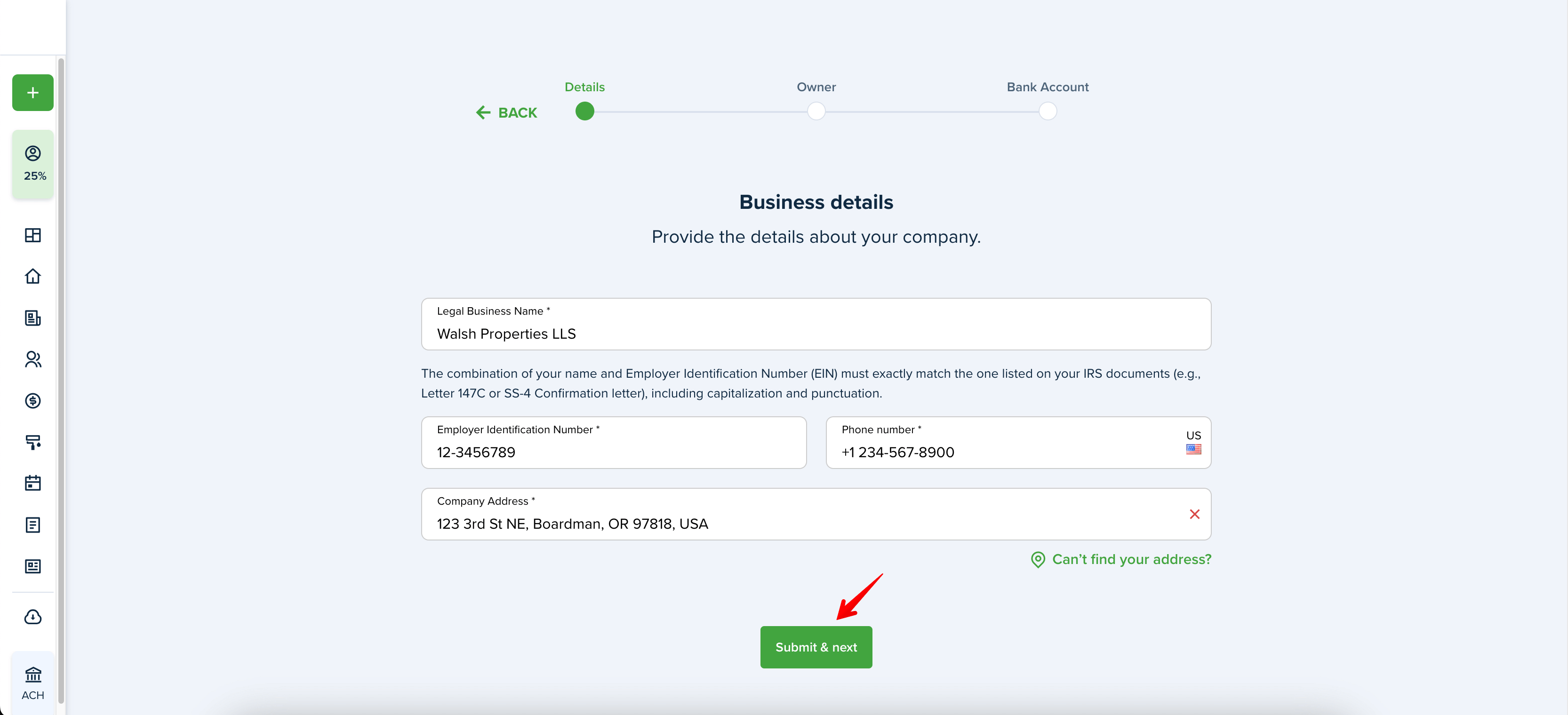Click the Submit & next button

click(x=816, y=647)
